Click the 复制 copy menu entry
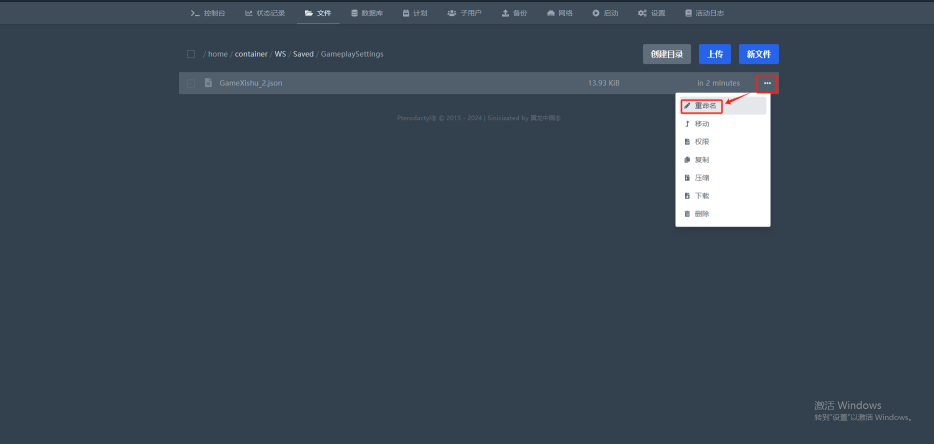The height and width of the screenshot is (444, 934). coord(723,160)
